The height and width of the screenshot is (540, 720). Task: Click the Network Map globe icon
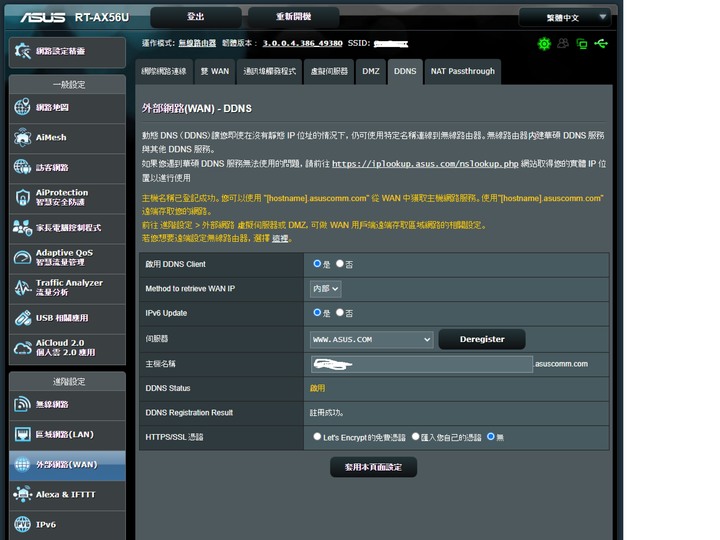[x=22, y=107]
